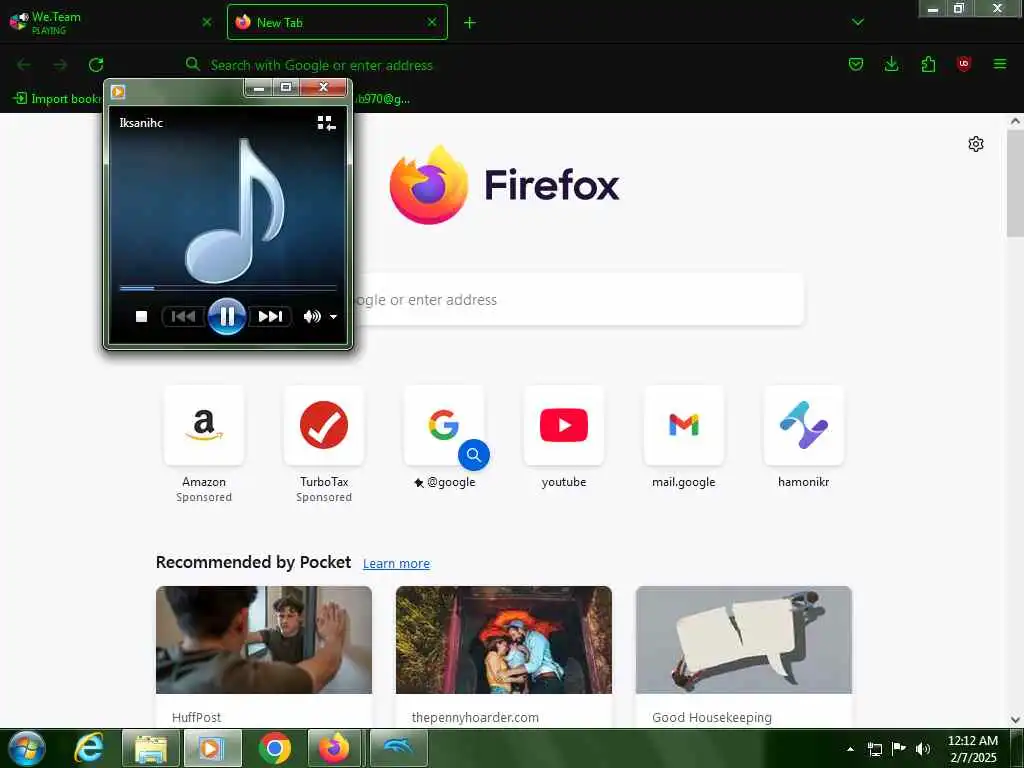Viewport: 1024px width, 768px height.
Task: Open the Good Housekeeping story thumbnail
Action: [x=744, y=640]
